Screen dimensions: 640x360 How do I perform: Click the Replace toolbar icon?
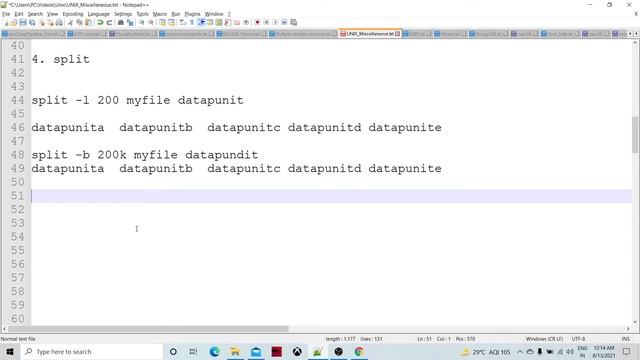(x=130, y=22)
